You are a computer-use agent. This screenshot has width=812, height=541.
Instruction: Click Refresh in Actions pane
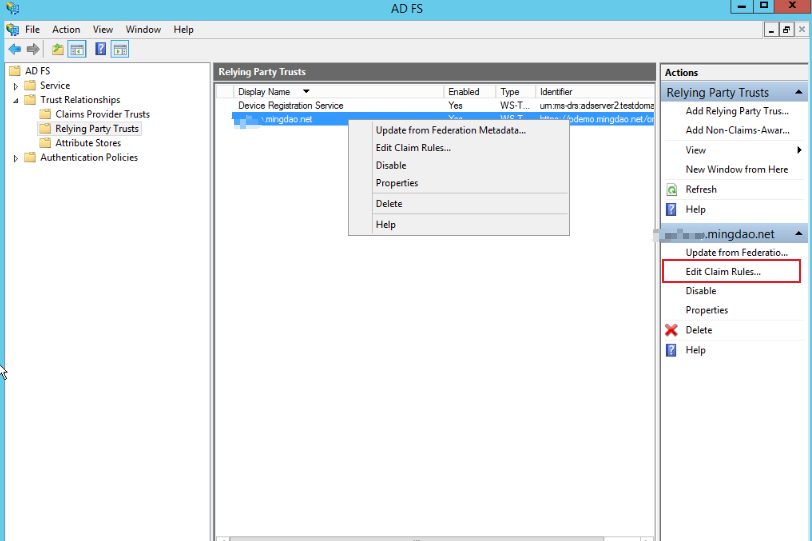coord(701,189)
